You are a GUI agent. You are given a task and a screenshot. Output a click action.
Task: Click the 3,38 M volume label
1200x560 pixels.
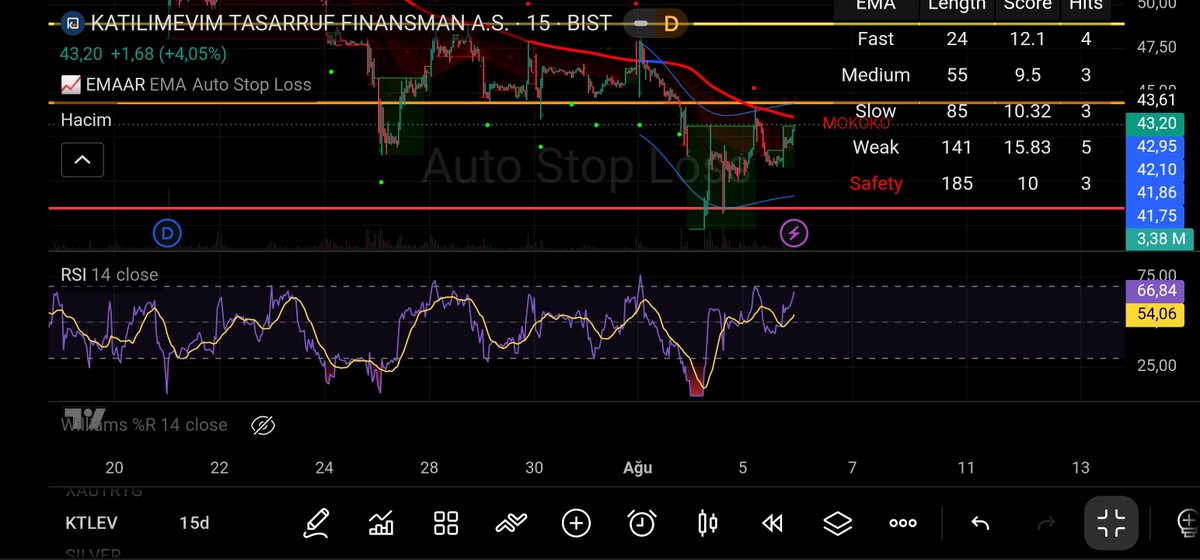[x=1157, y=238]
